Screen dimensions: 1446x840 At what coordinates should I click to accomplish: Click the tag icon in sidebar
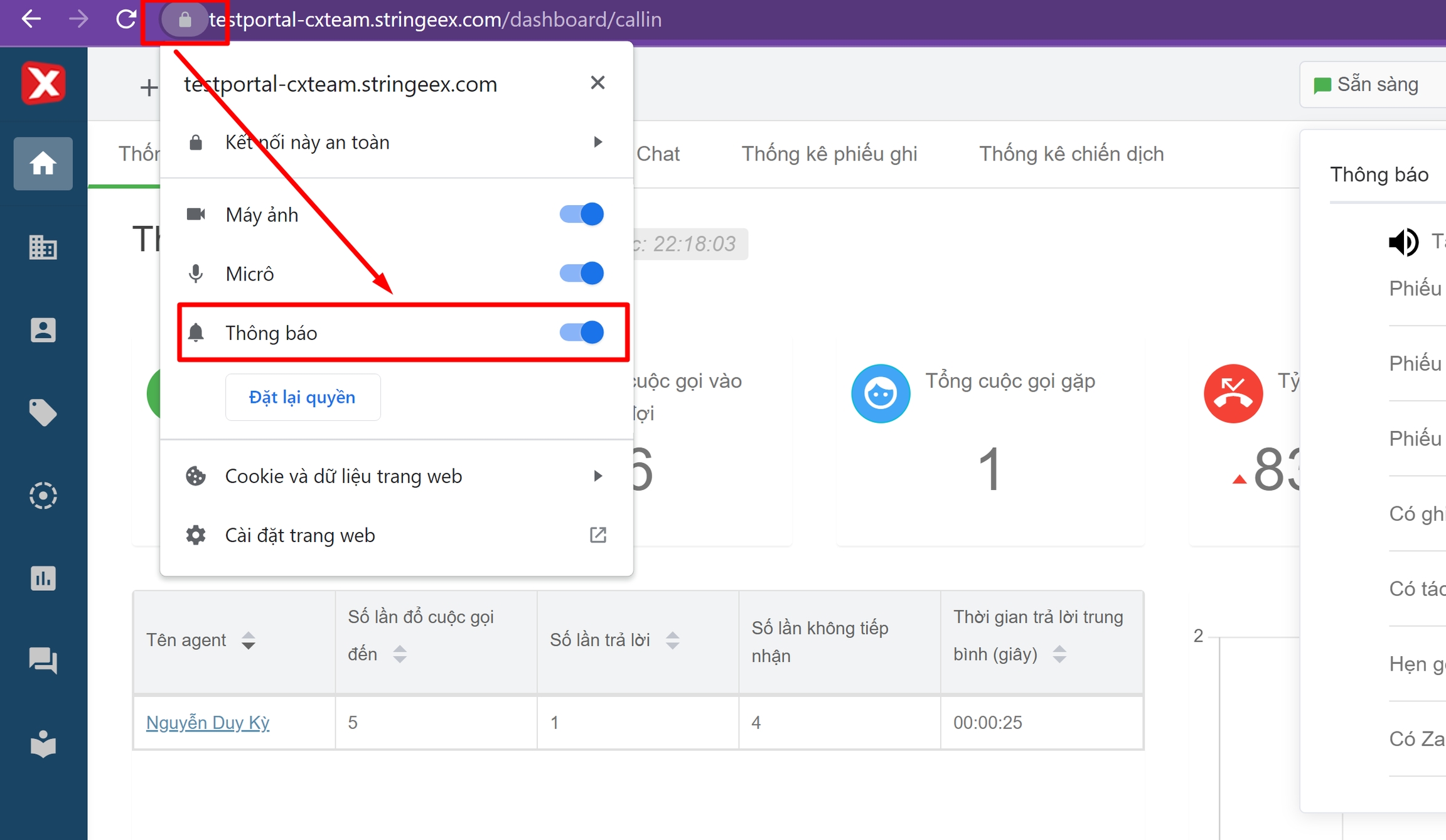click(43, 412)
